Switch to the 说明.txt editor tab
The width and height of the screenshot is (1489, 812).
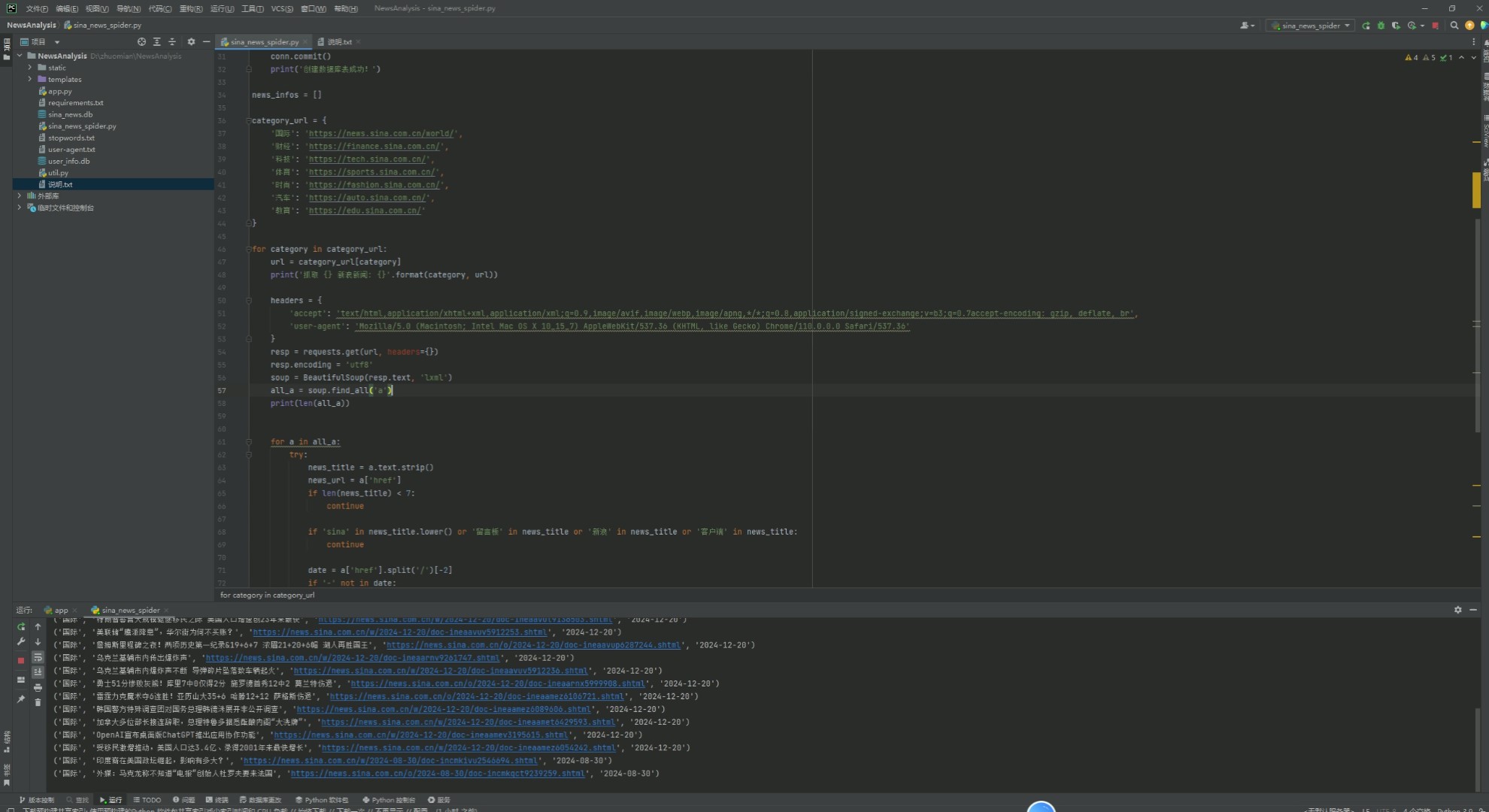(338, 42)
